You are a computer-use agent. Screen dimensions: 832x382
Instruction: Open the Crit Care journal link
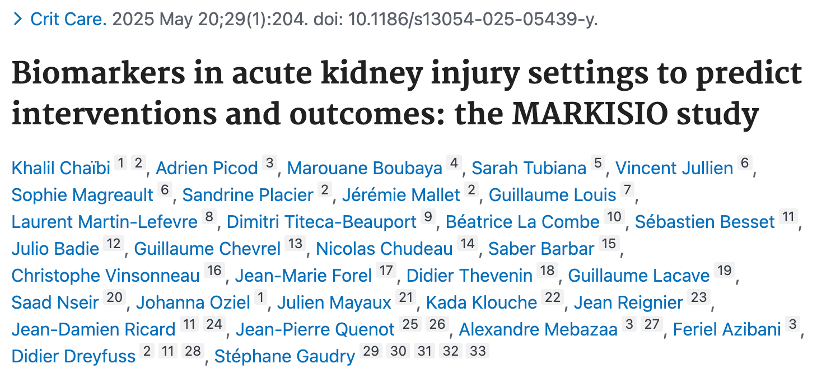point(68,20)
